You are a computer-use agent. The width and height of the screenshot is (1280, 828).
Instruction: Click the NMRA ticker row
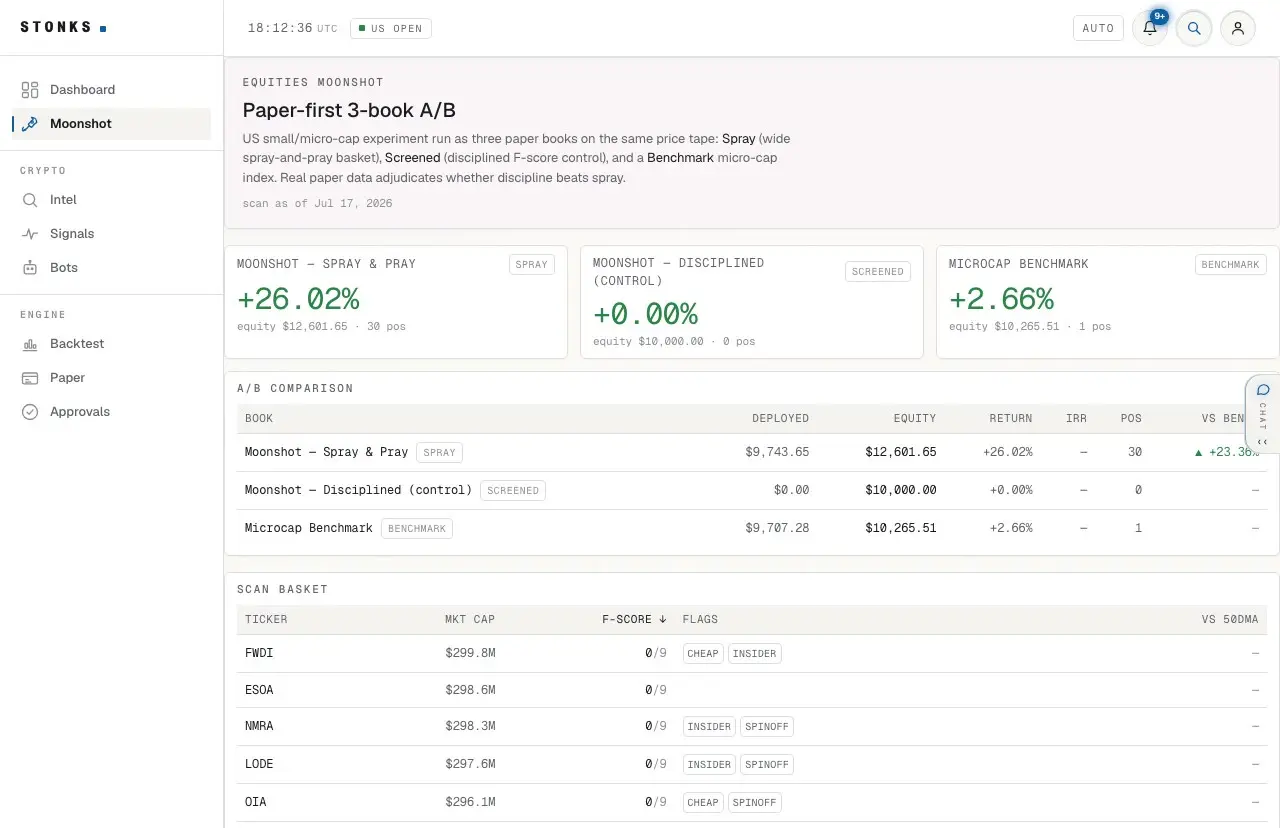(x=752, y=727)
